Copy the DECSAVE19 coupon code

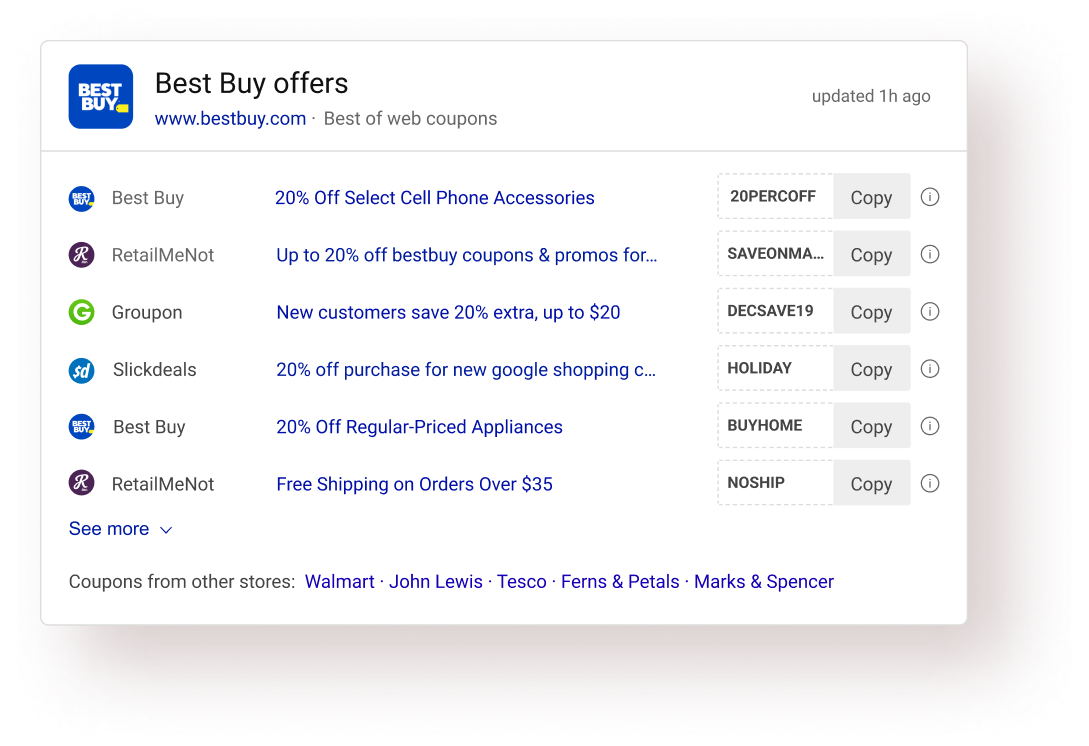pos(871,312)
